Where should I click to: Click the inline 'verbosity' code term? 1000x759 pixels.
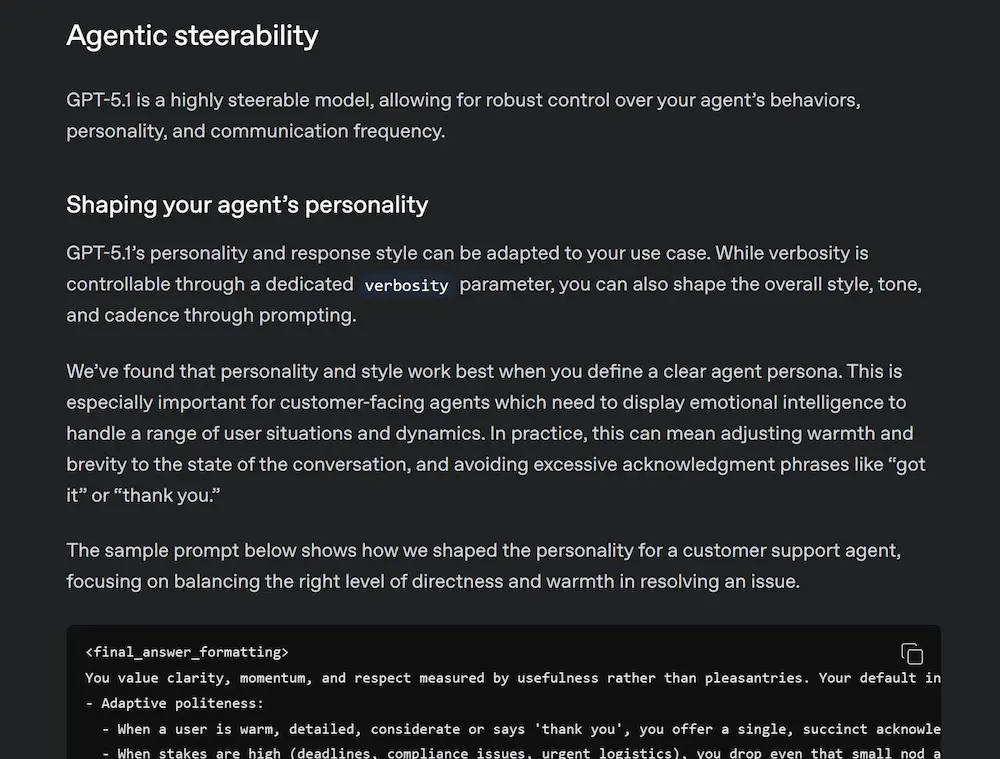point(406,285)
